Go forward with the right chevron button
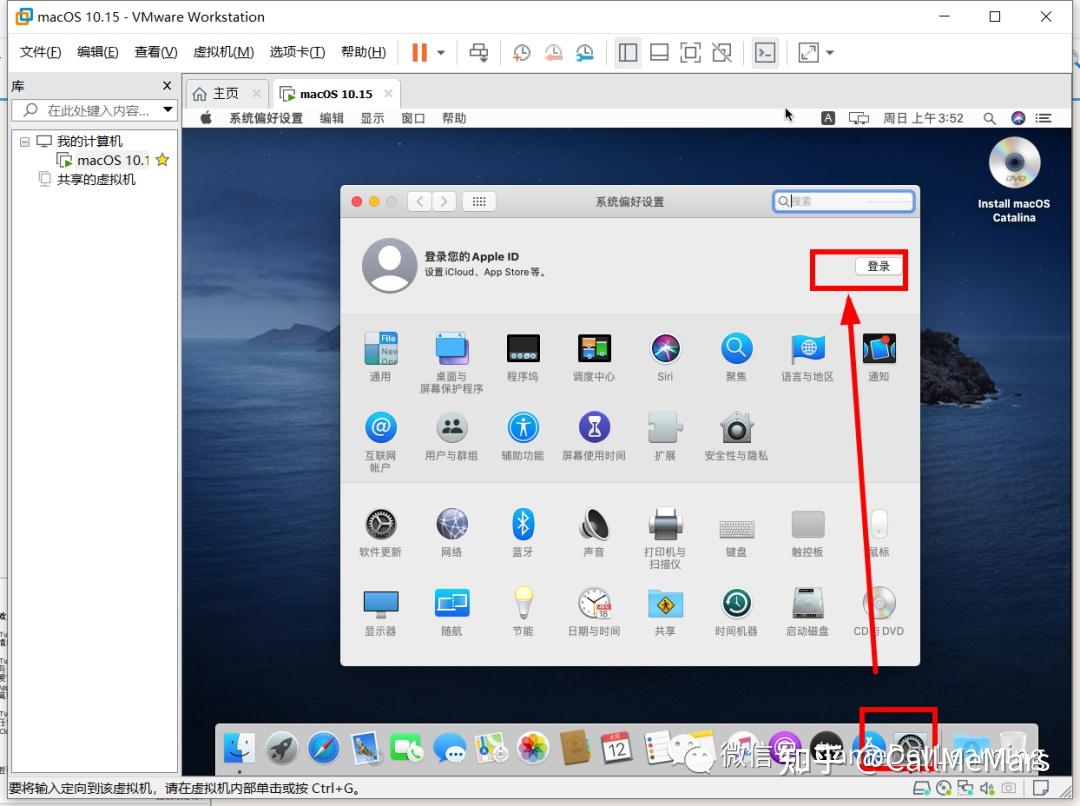 tap(444, 201)
